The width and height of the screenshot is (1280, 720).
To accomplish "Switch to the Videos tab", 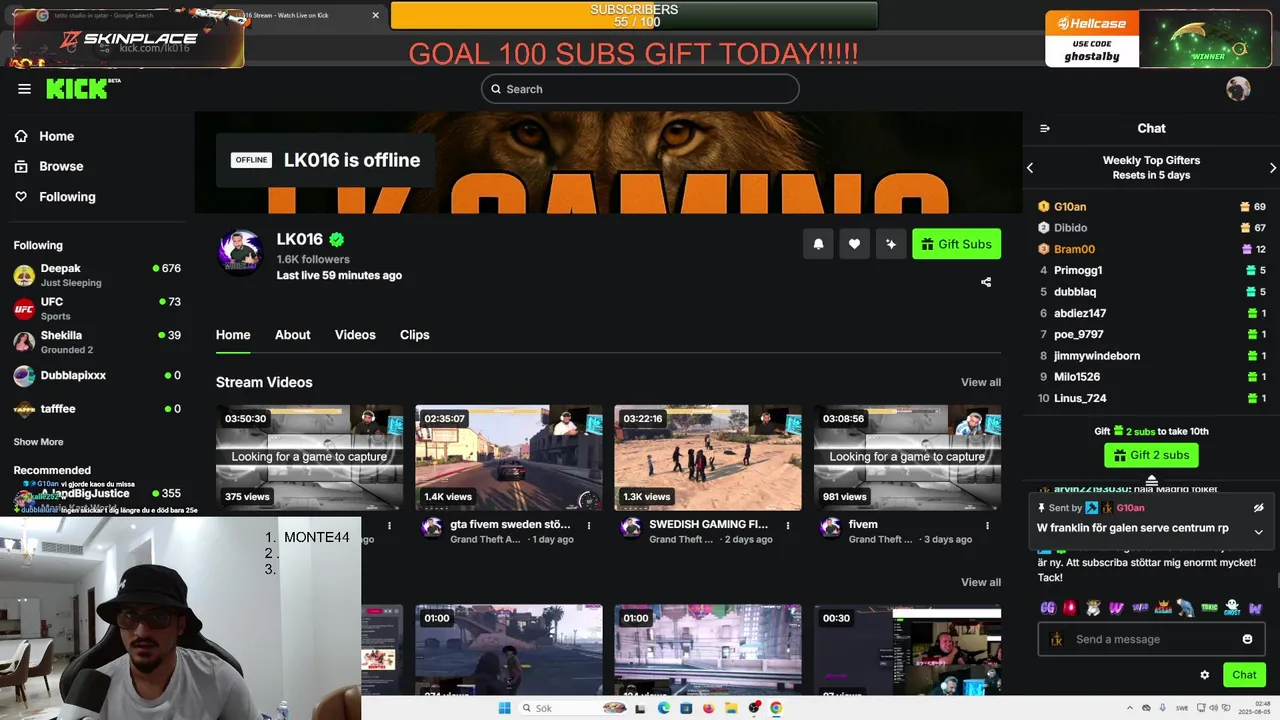I will click(x=355, y=335).
